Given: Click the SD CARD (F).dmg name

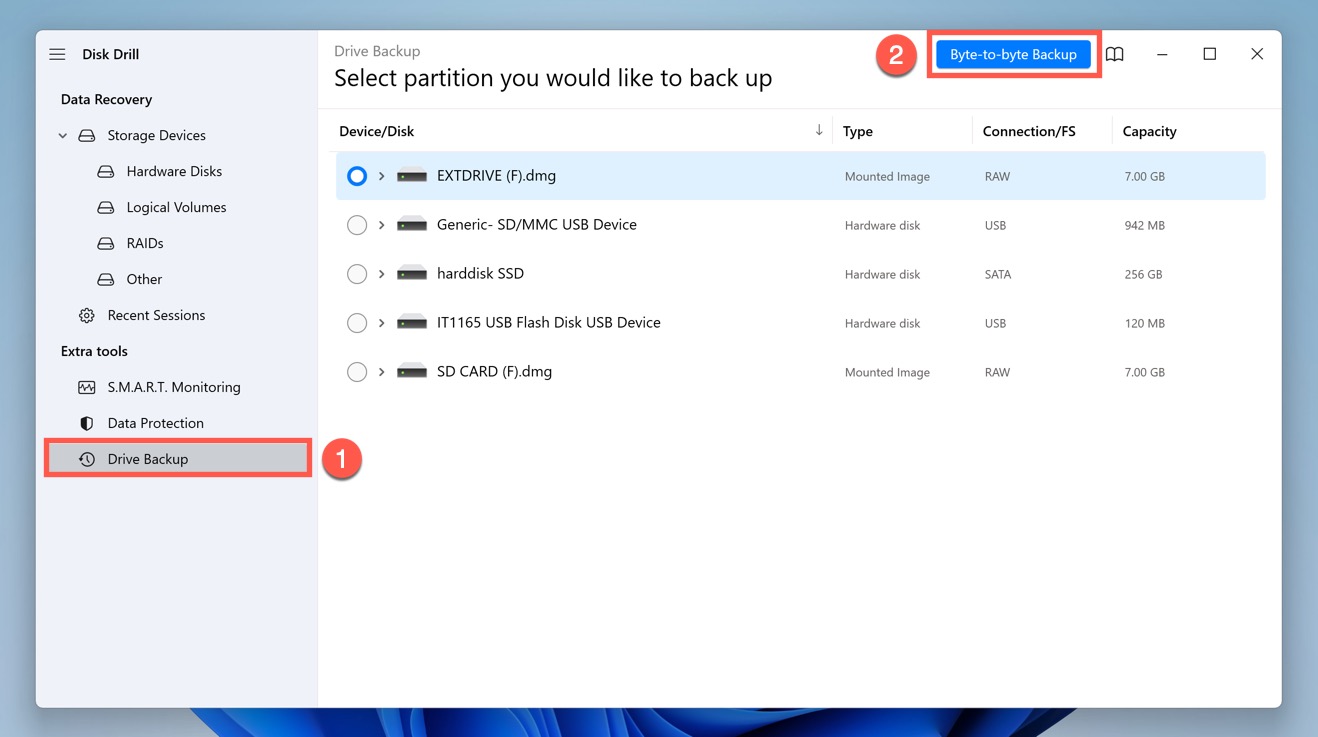Looking at the screenshot, I should 494,372.
